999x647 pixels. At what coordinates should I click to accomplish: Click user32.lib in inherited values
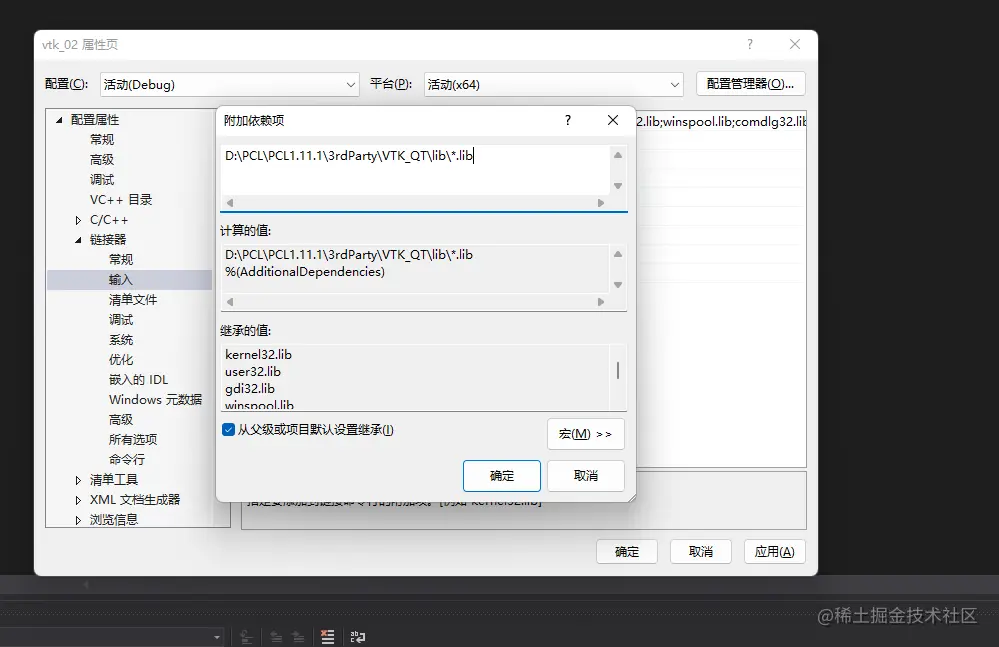coord(253,372)
